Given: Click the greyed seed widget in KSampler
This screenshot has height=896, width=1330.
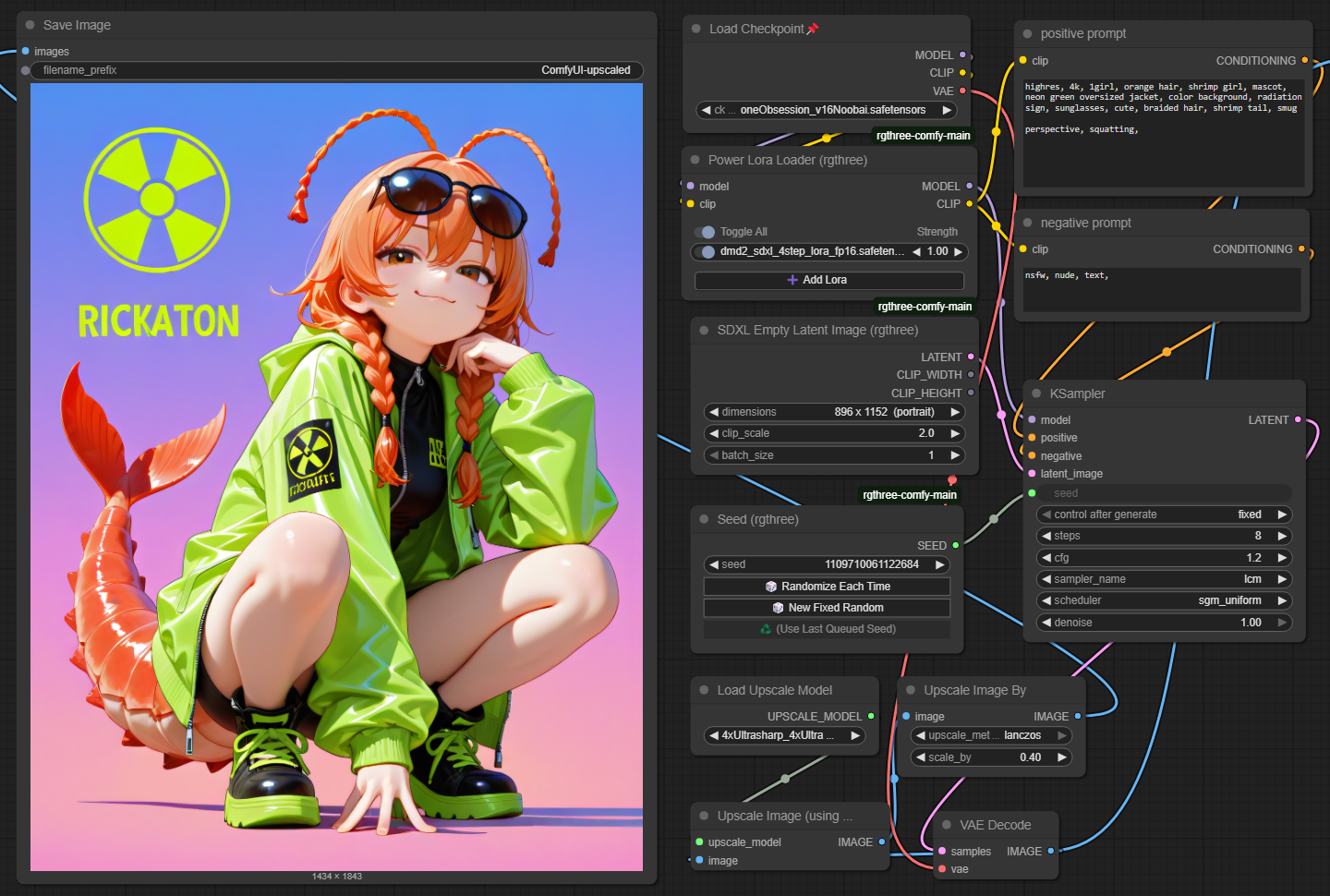Looking at the screenshot, I should coord(1164,493).
